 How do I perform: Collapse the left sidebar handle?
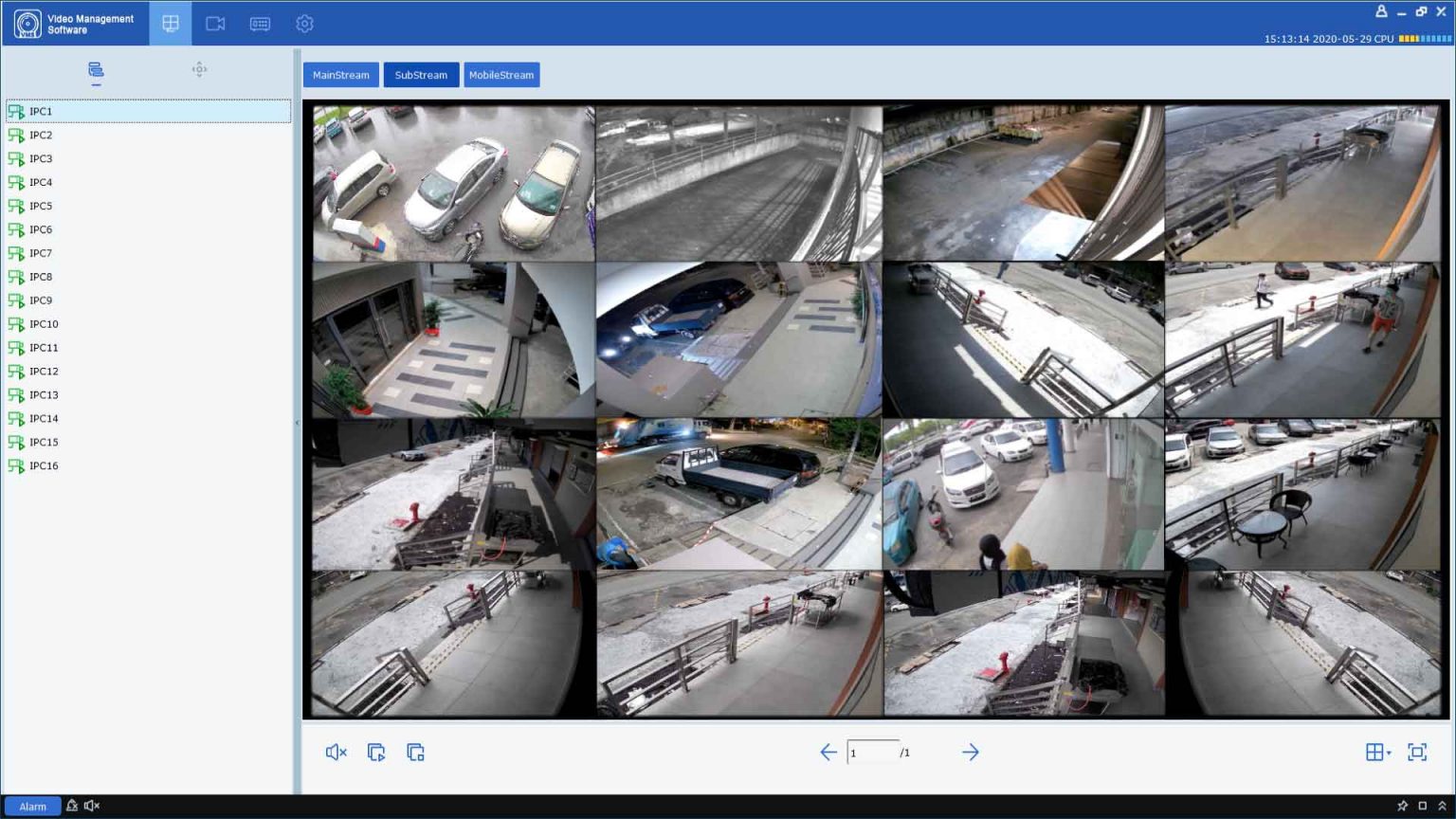297,423
